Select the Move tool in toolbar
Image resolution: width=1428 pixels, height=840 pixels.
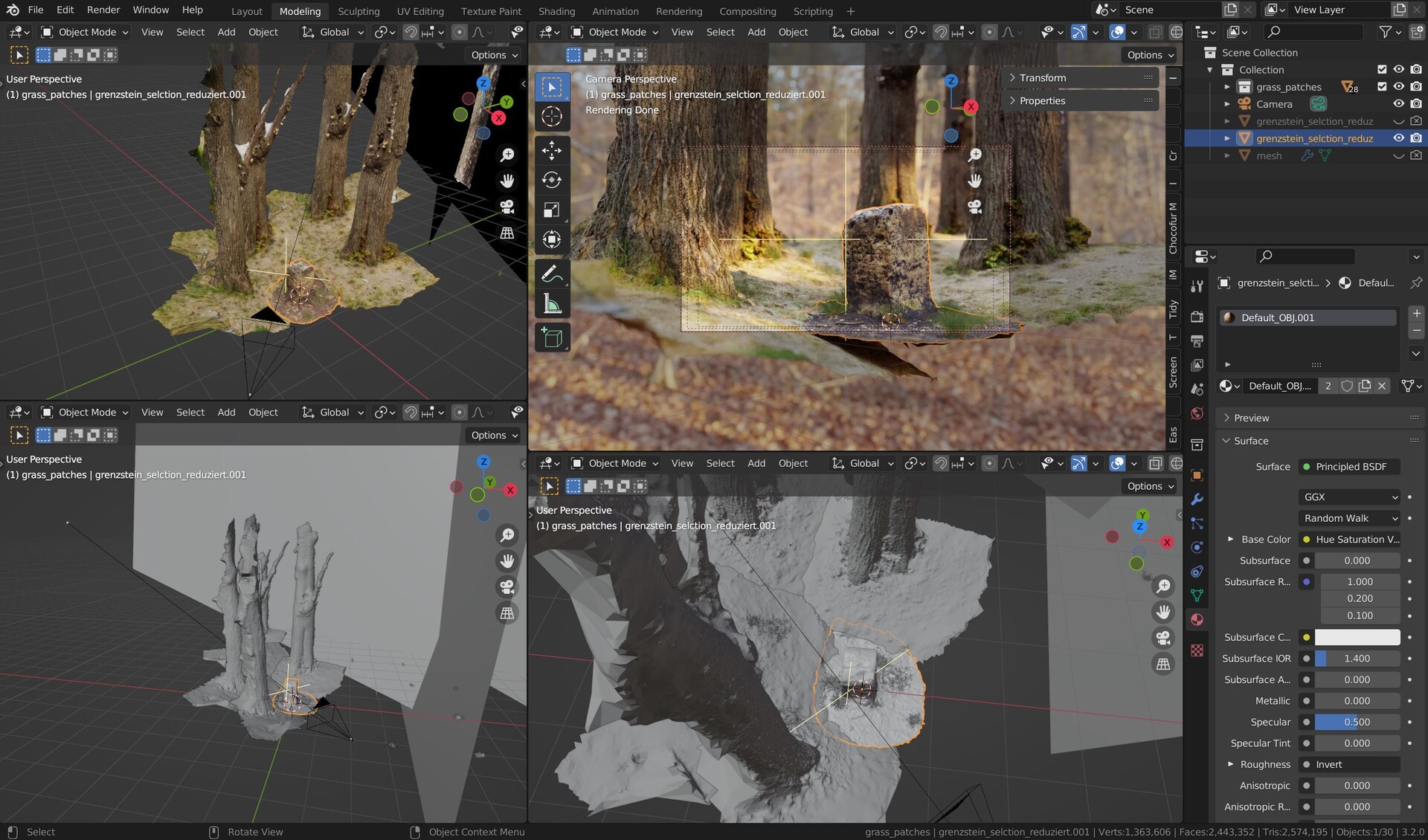(551, 150)
